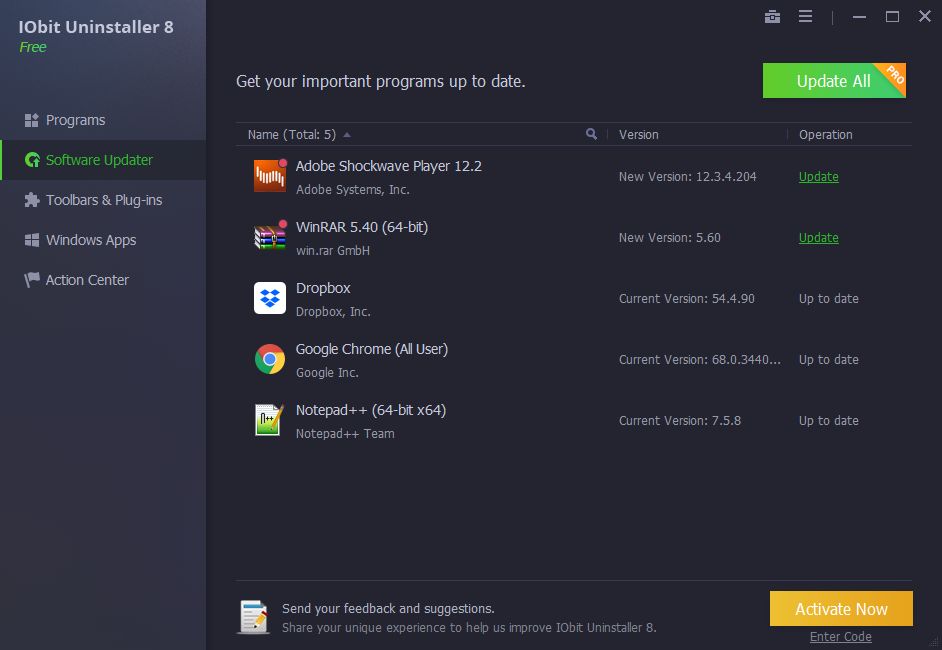Click the Dropbox program icon
The width and height of the screenshot is (942, 650).
point(270,298)
